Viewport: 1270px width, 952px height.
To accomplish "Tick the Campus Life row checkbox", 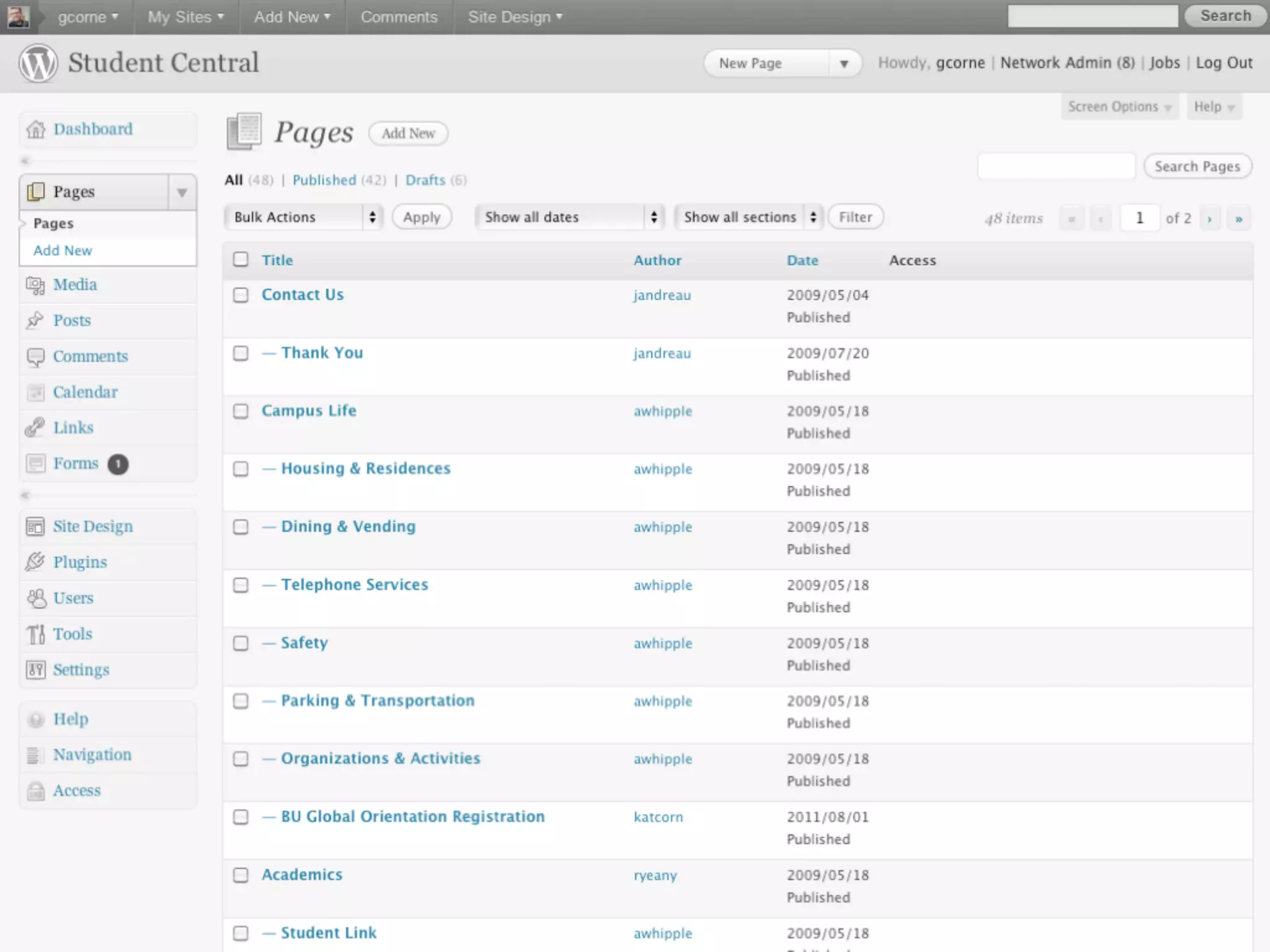I will tap(241, 411).
